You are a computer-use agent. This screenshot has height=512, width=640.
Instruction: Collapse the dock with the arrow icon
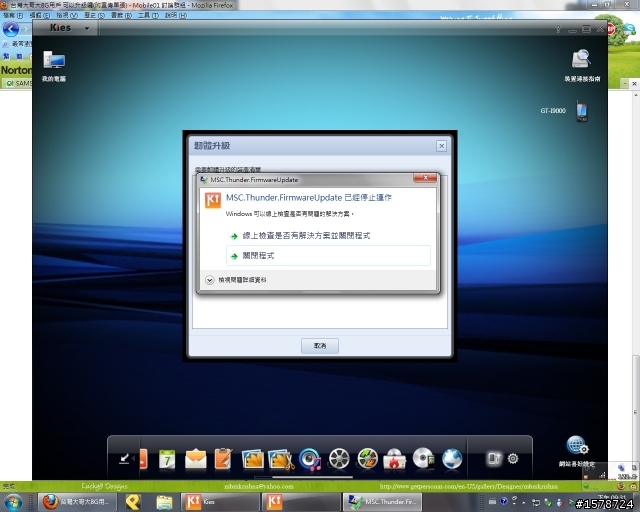coord(125,459)
